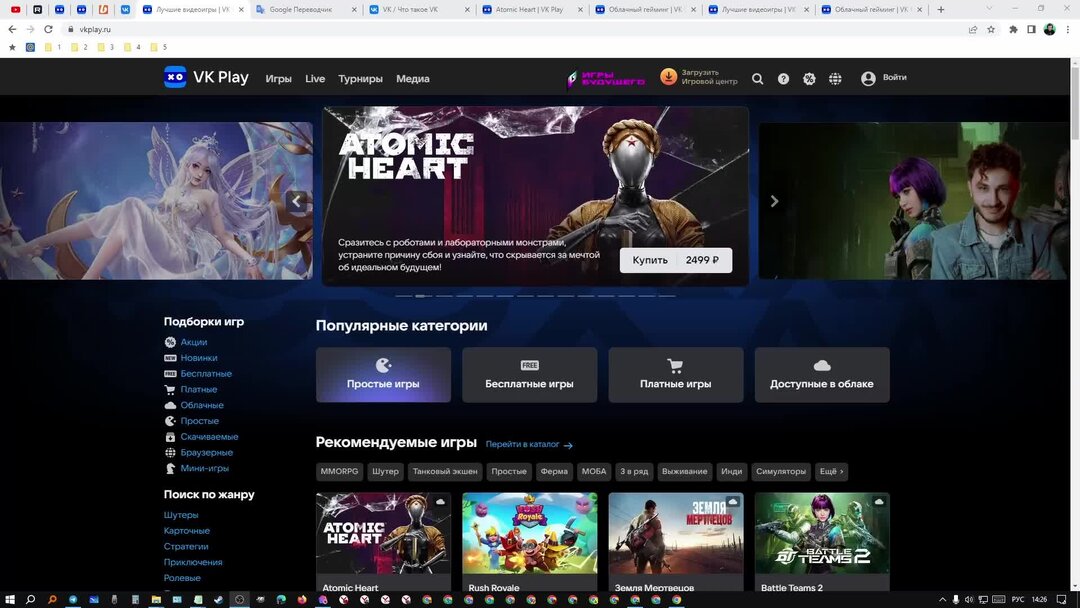The height and width of the screenshot is (608, 1080).
Task: Open Облачные in sidebar collections
Action: pos(202,406)
